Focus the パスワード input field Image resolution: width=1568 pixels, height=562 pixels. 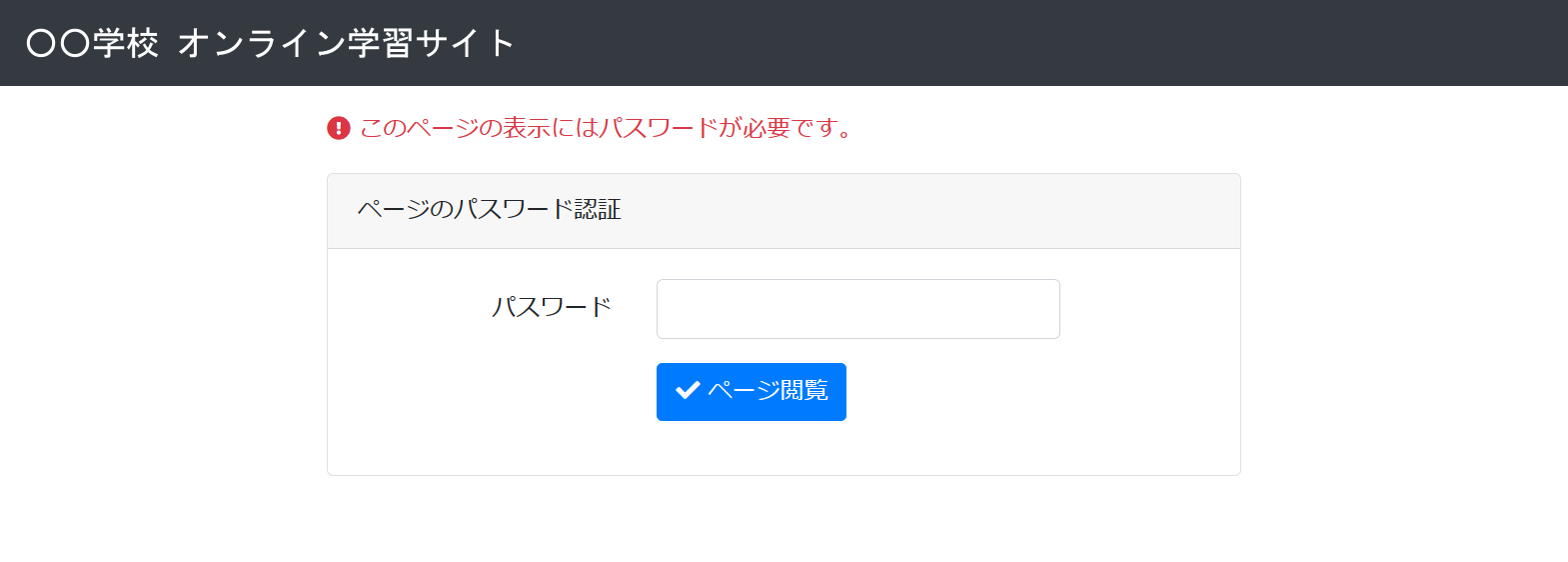coord(857,309)
